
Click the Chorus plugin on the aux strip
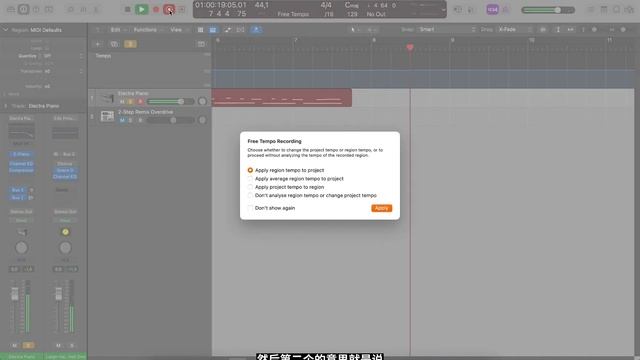(x=65, y=164)
